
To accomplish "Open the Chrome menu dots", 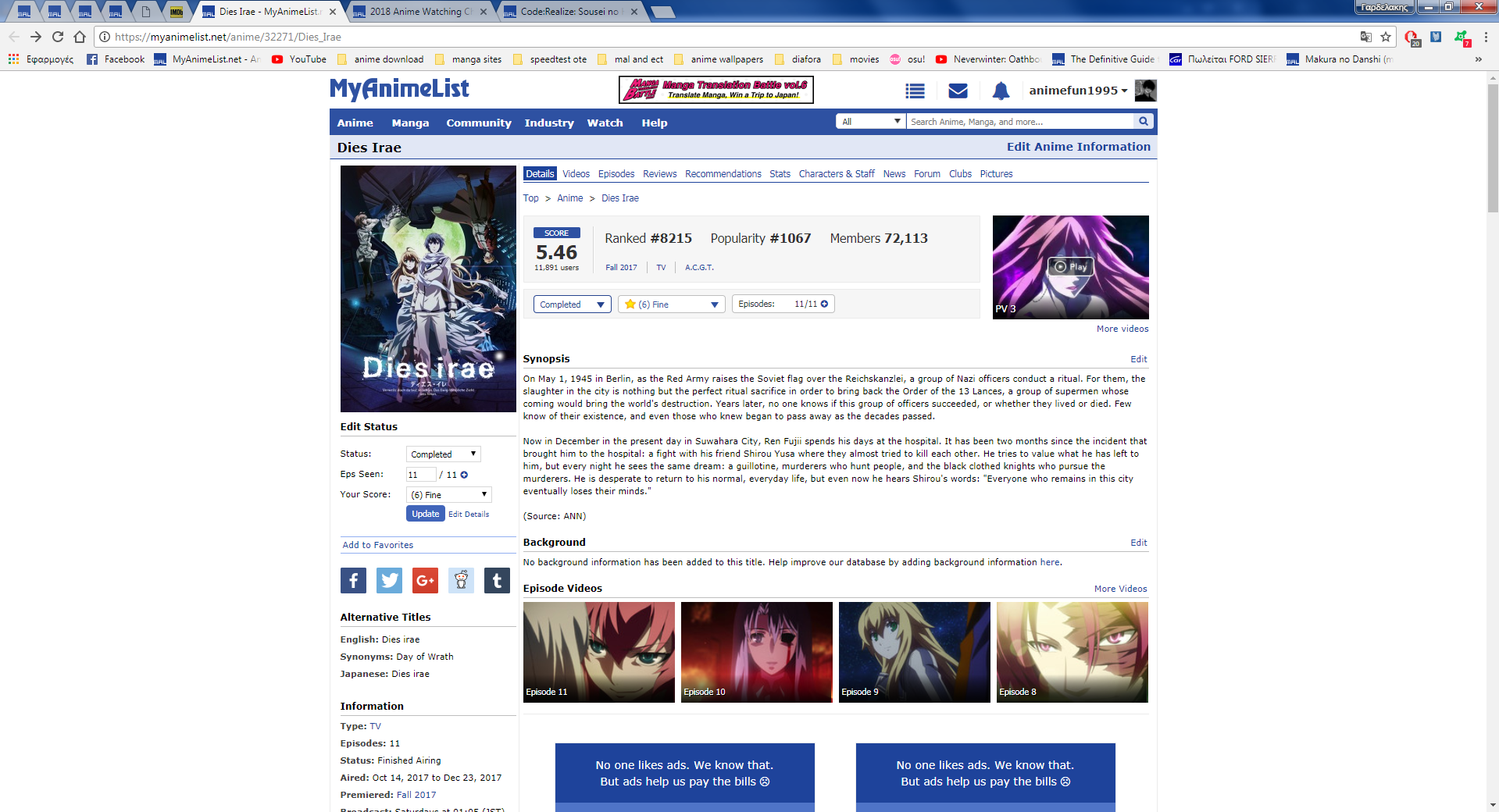I will pyautogui.click(x=1486, y=37).
